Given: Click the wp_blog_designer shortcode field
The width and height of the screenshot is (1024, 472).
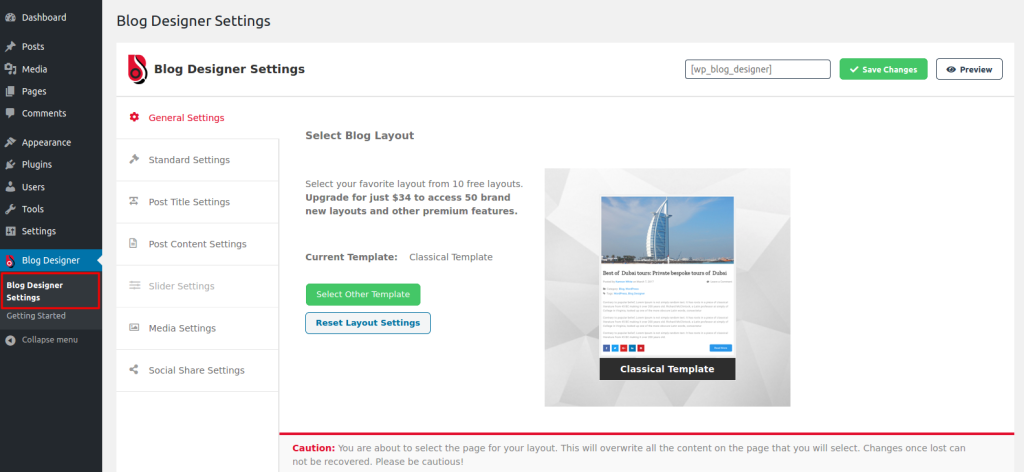Looking at the screenshot, I should pos(758,69).
